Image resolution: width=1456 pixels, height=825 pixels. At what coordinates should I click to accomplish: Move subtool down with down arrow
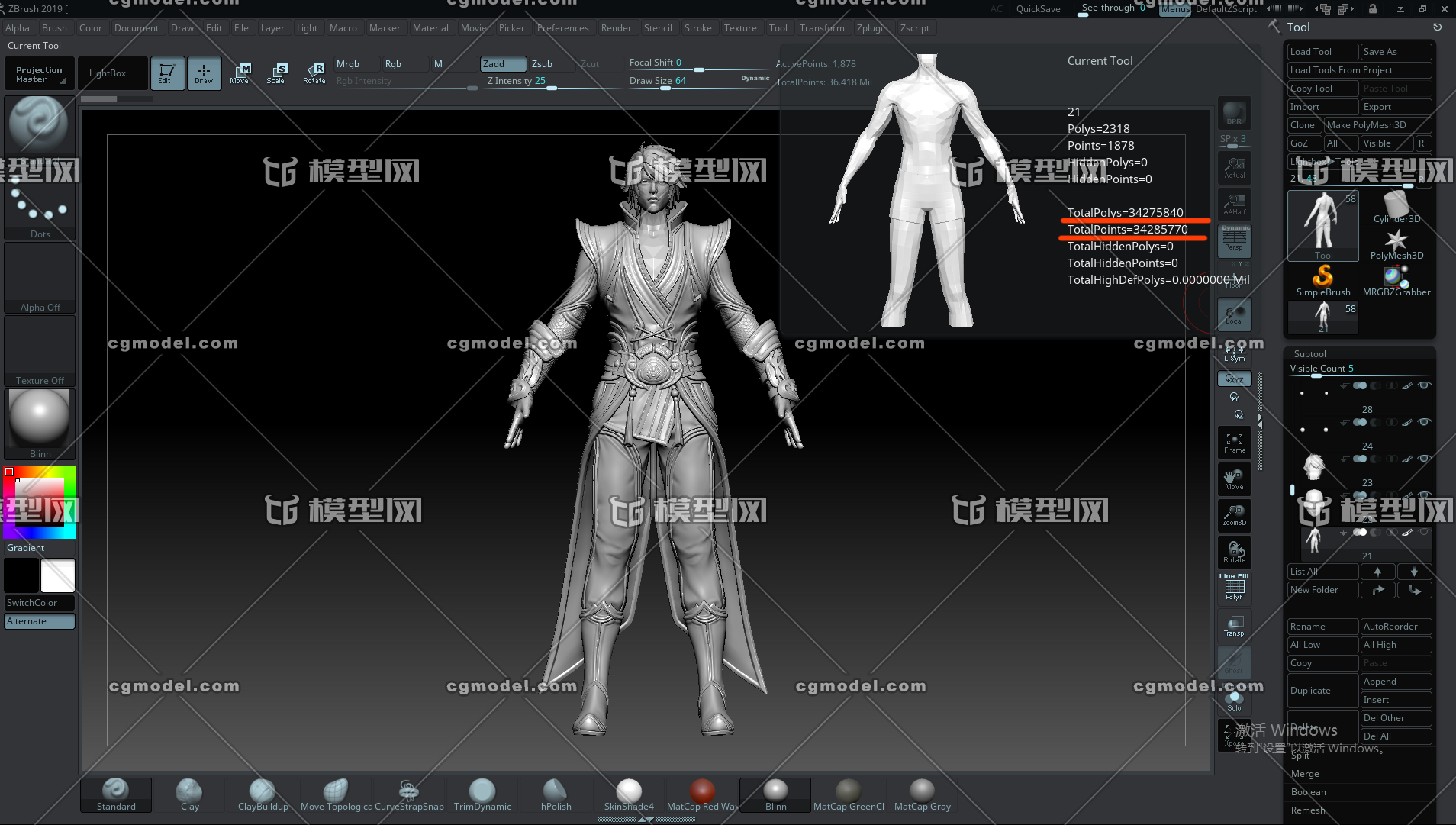pyautogui.click(x=1414, y=572)
